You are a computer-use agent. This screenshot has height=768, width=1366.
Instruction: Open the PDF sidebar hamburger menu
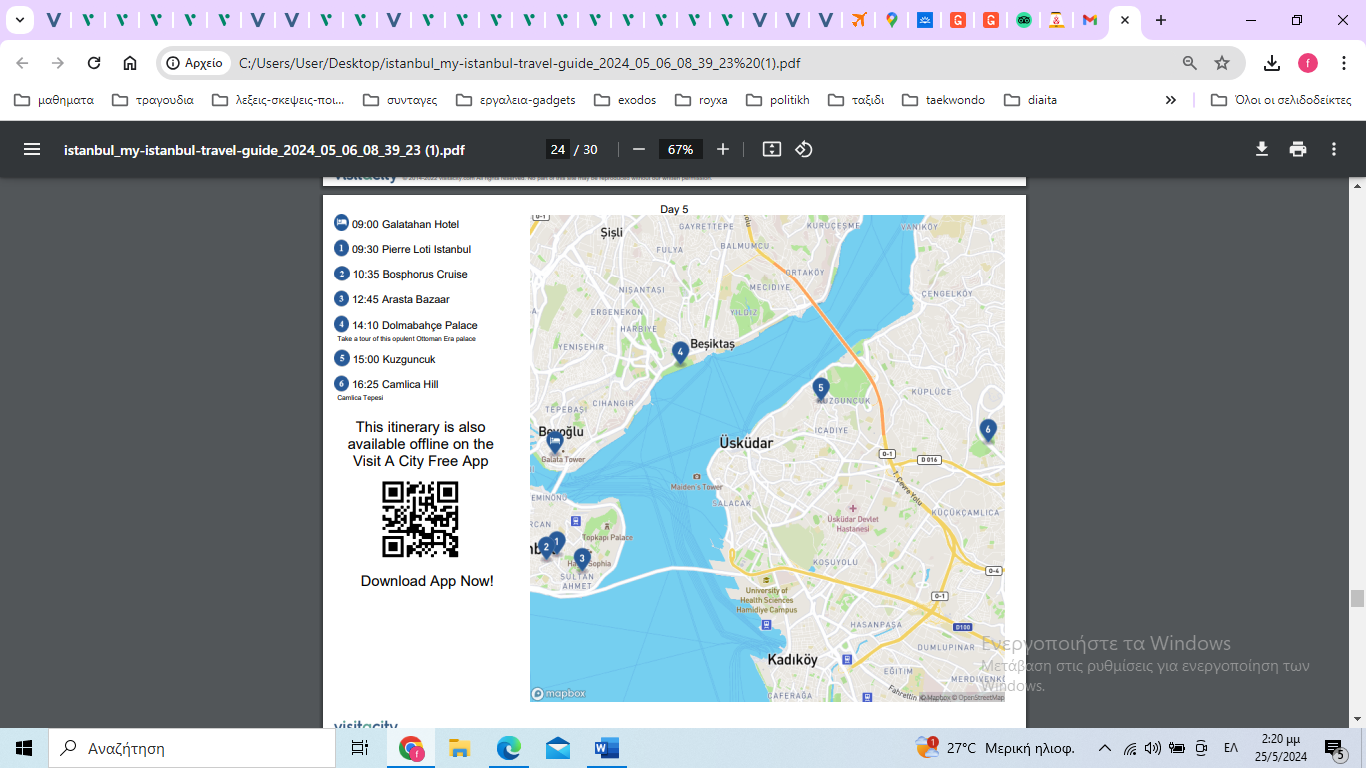click(x=32, y=149)
